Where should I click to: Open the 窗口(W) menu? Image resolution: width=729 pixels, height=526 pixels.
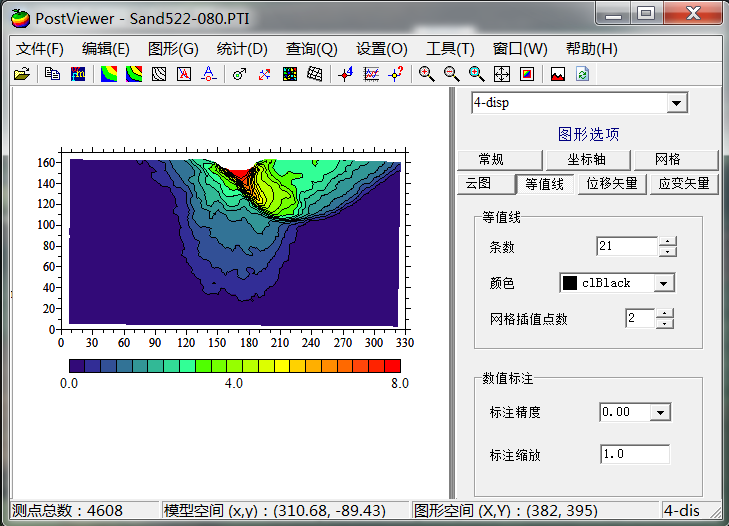click(520, 49)
